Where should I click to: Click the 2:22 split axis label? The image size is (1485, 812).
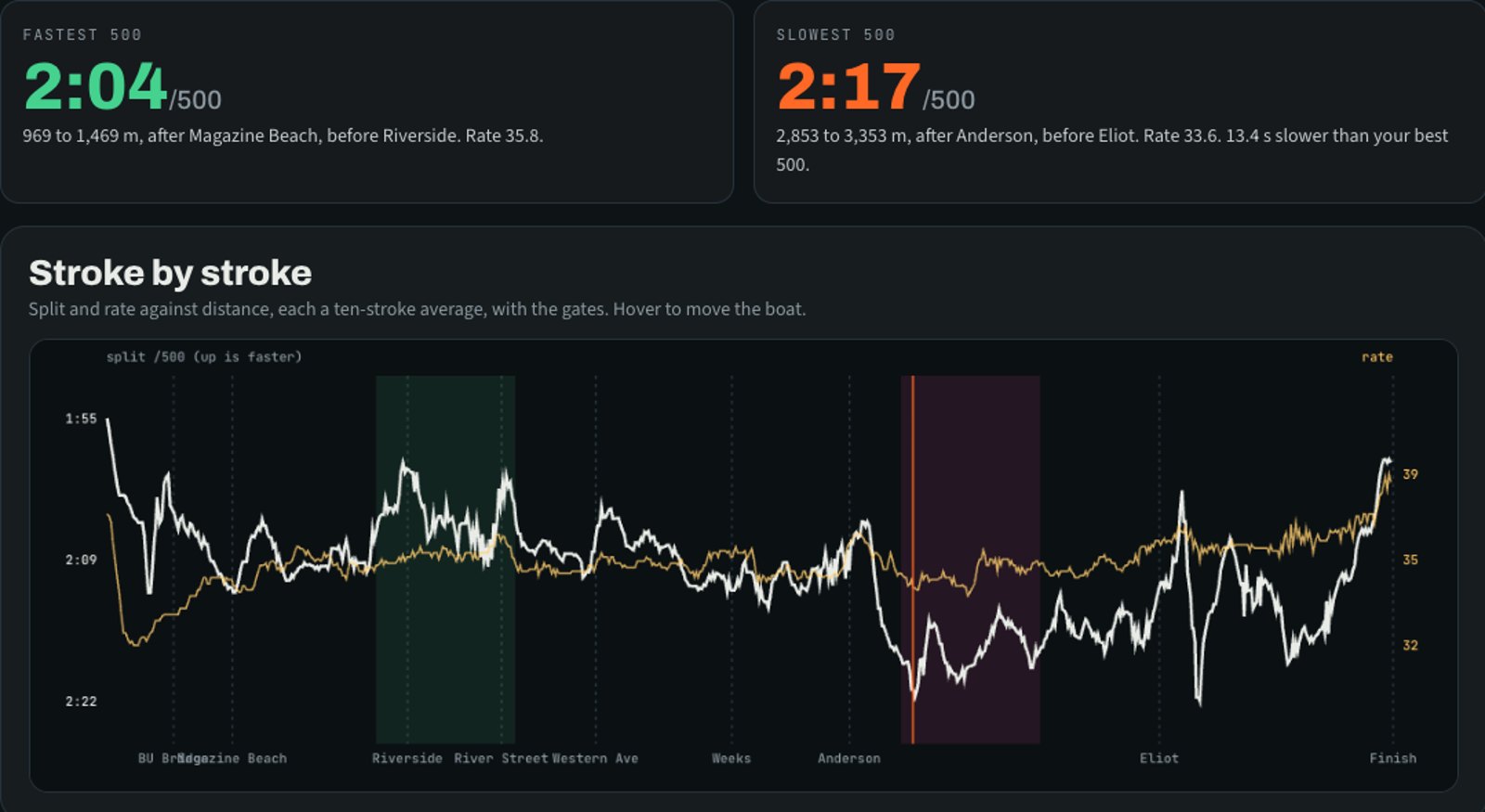tap(81, 701)
